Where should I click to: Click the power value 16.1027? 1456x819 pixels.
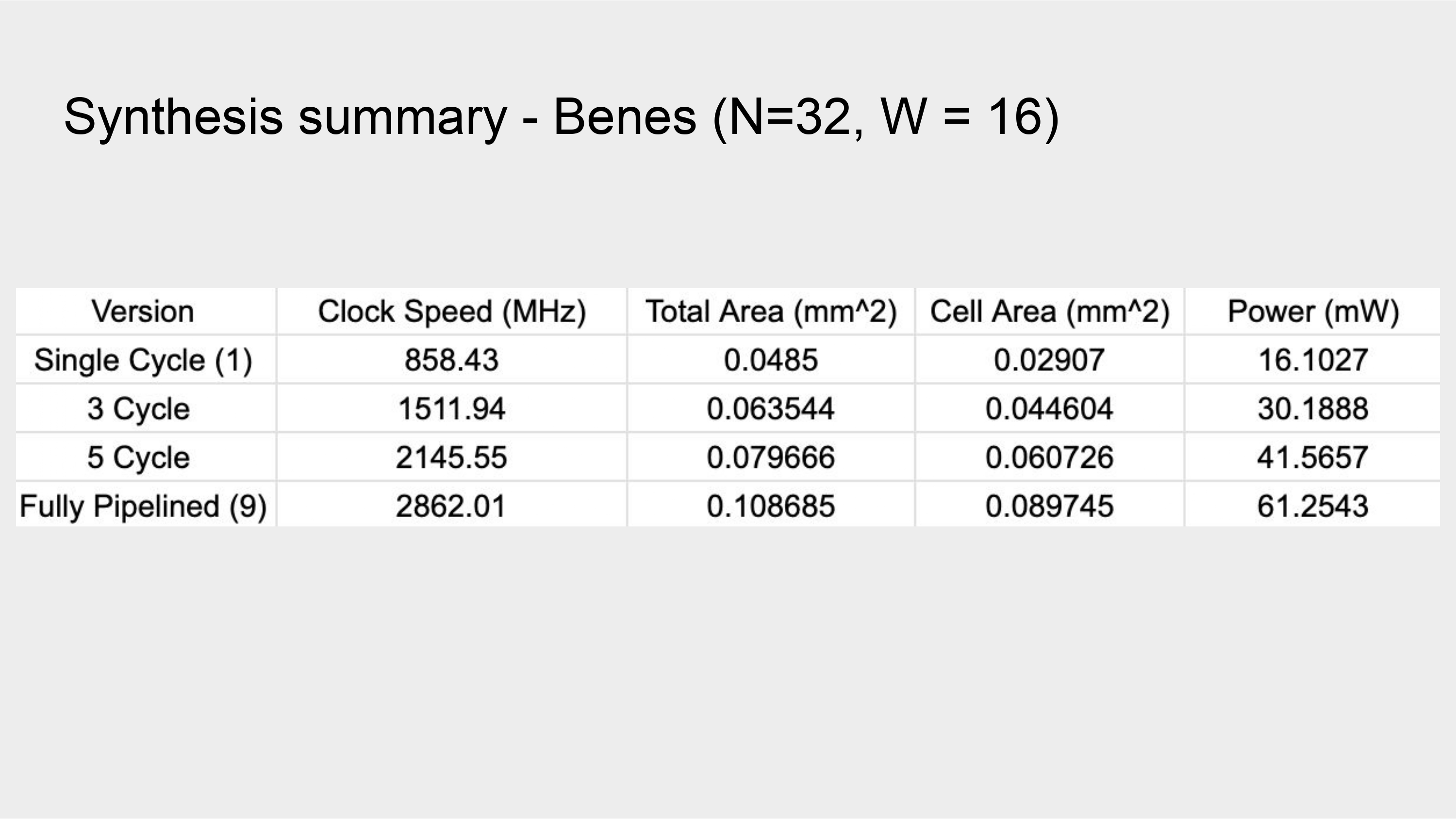click(1313, 360)
